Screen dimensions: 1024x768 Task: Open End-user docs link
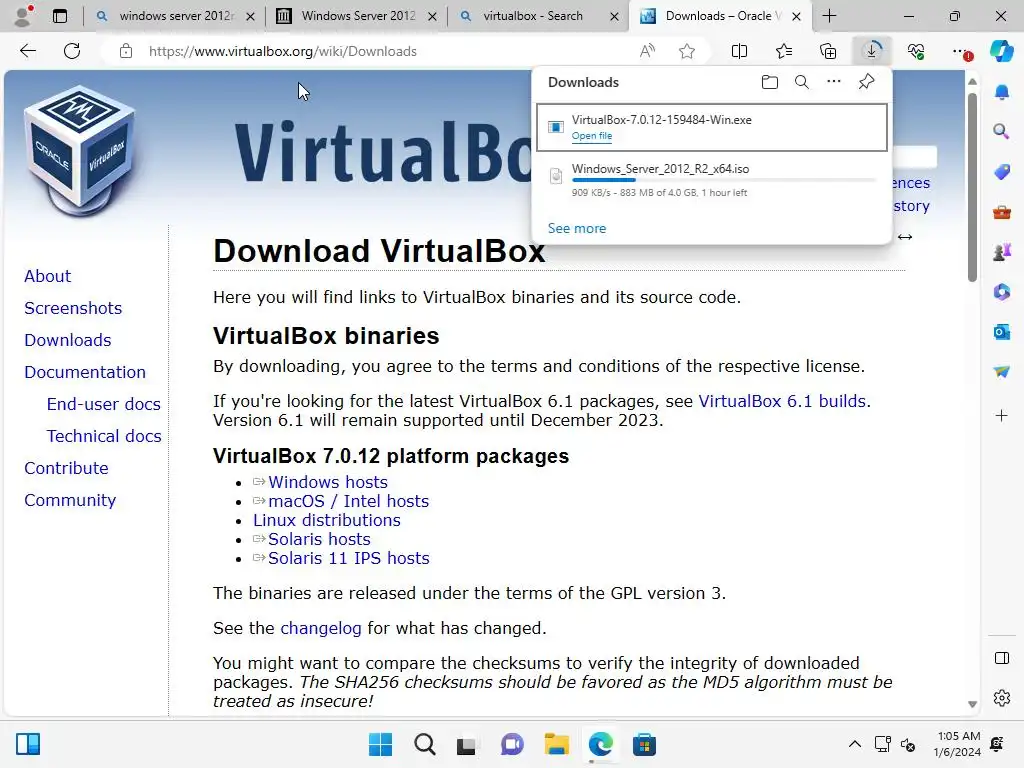[x=104, y=404]
